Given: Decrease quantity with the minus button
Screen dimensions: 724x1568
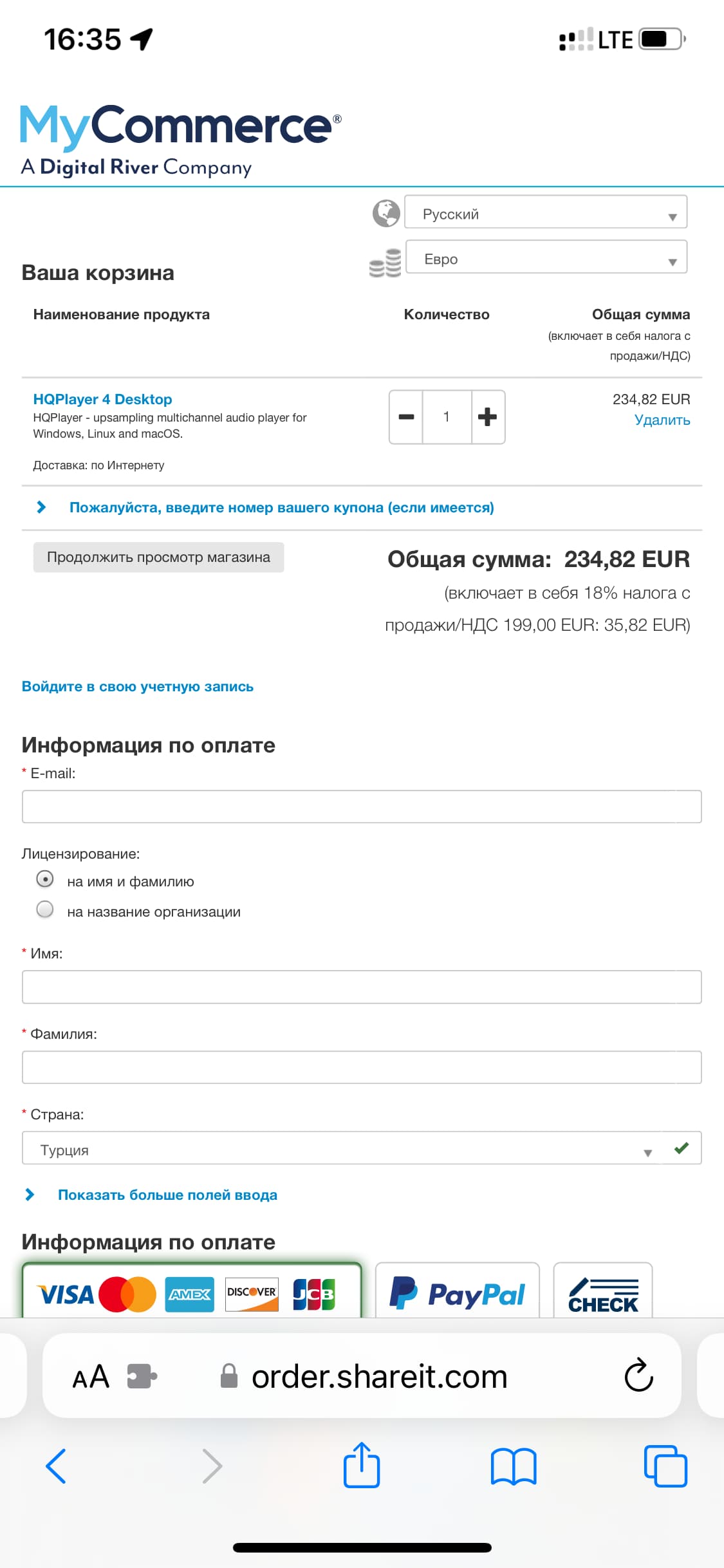Looking at the screenshot, I should 406,416.
